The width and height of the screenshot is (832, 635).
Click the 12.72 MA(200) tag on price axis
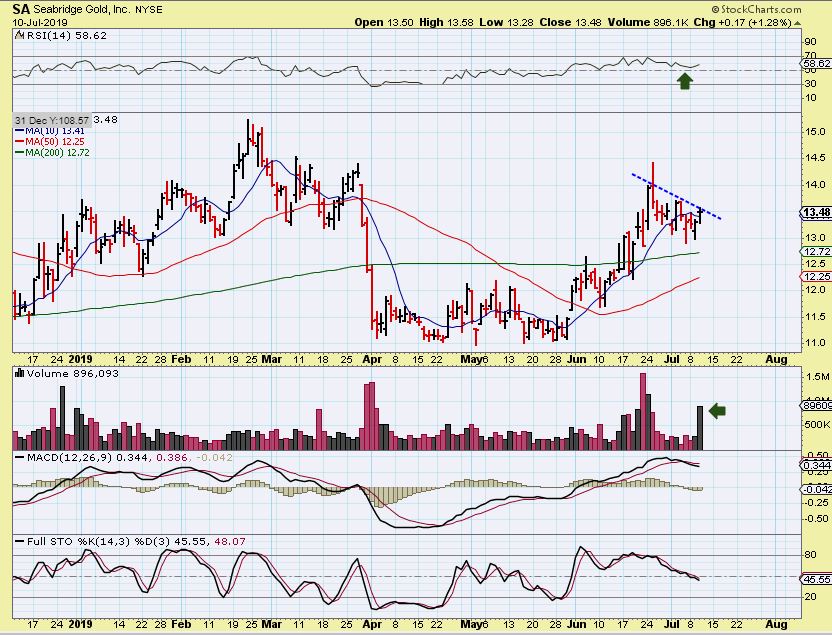coord(816,251)
